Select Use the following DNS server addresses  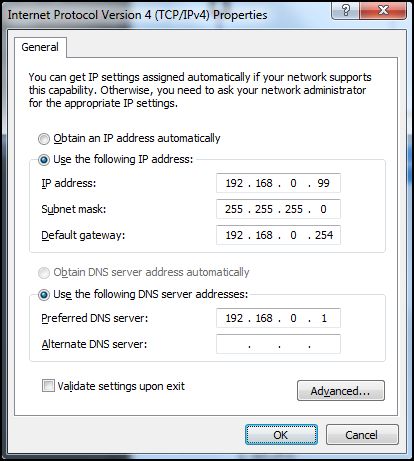coord(44,295)
